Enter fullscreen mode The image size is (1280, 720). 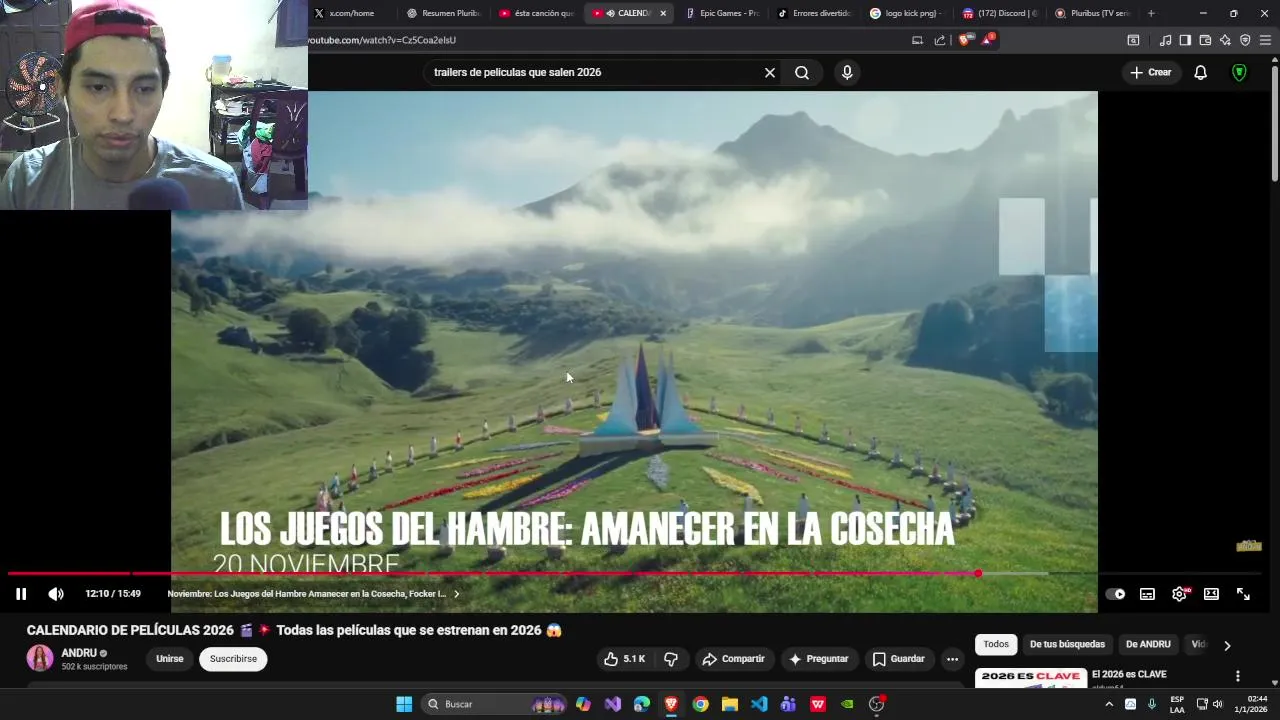[x=1243, y=594]
